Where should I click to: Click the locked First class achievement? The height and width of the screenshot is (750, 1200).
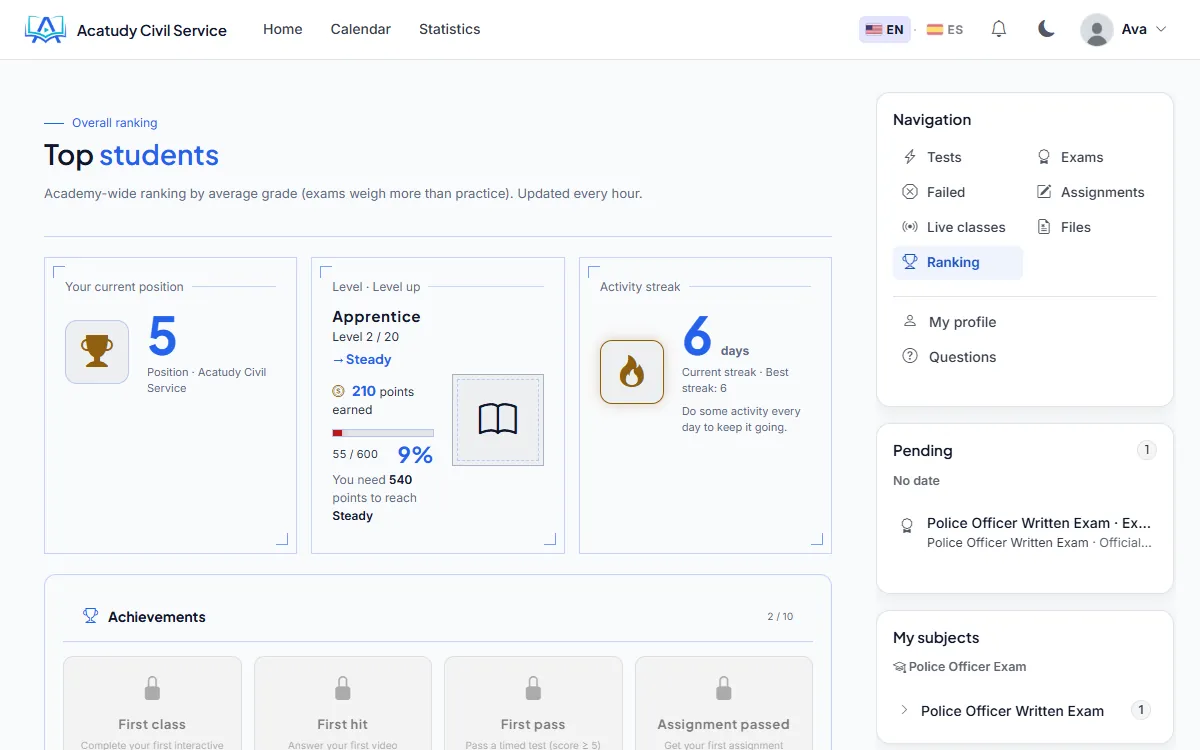point(152,703)
